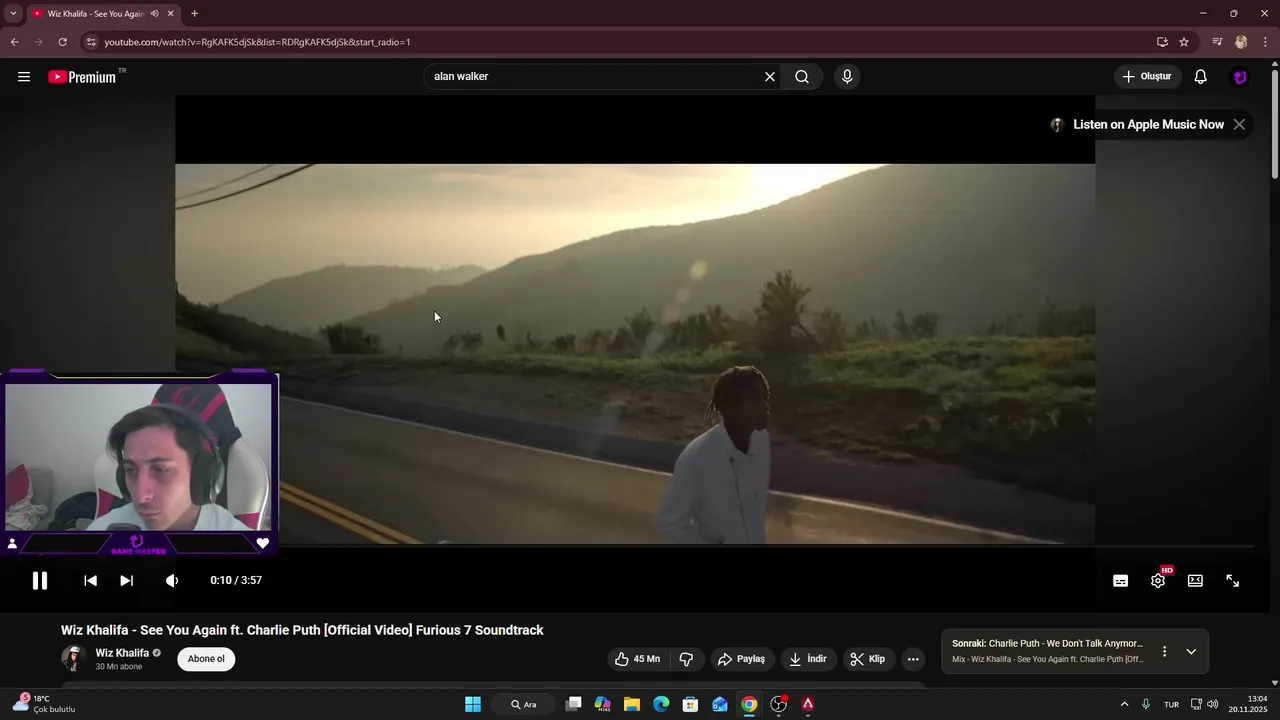Viewport: 1280px width, 720px height.
Task: Open the YouTube hamburger guide menu
Action: pos(24,77)
